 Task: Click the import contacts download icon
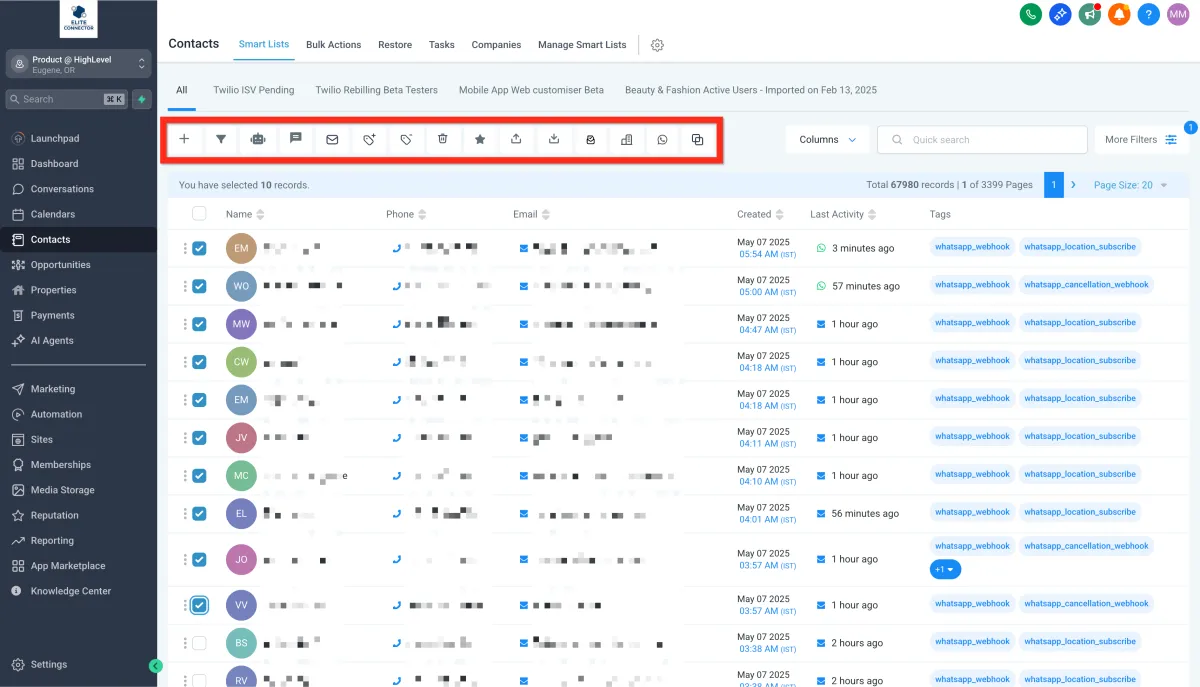(x=554, y=140)
